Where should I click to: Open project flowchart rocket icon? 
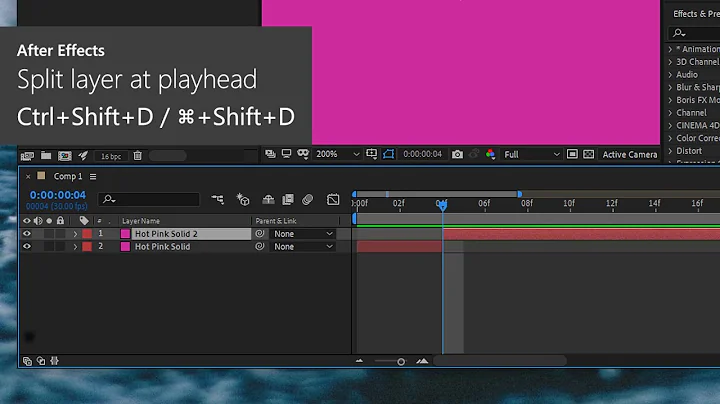[83, 156]
